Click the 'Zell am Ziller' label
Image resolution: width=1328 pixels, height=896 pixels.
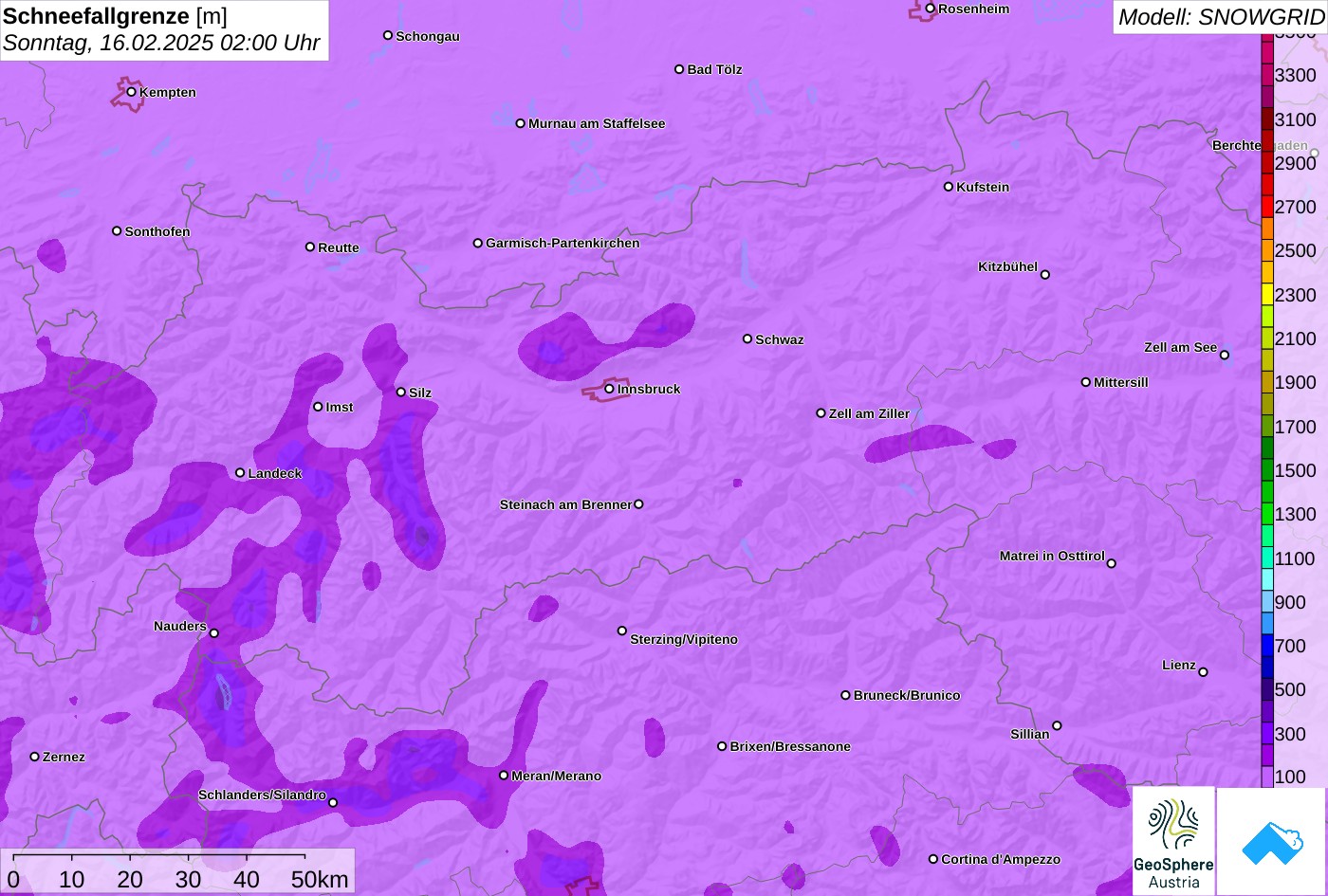869,413
